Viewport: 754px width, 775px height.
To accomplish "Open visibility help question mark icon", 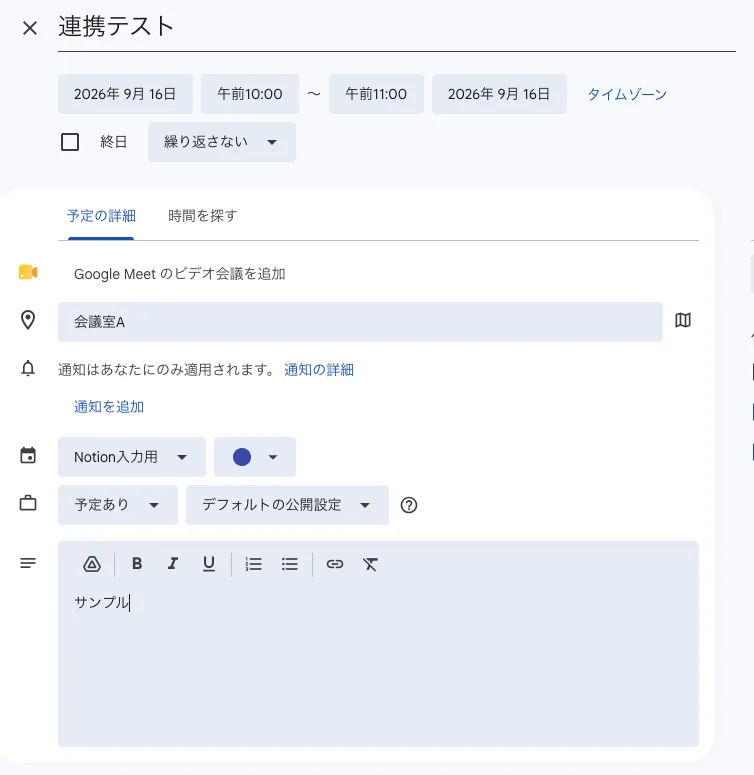I will pos(409,505).
